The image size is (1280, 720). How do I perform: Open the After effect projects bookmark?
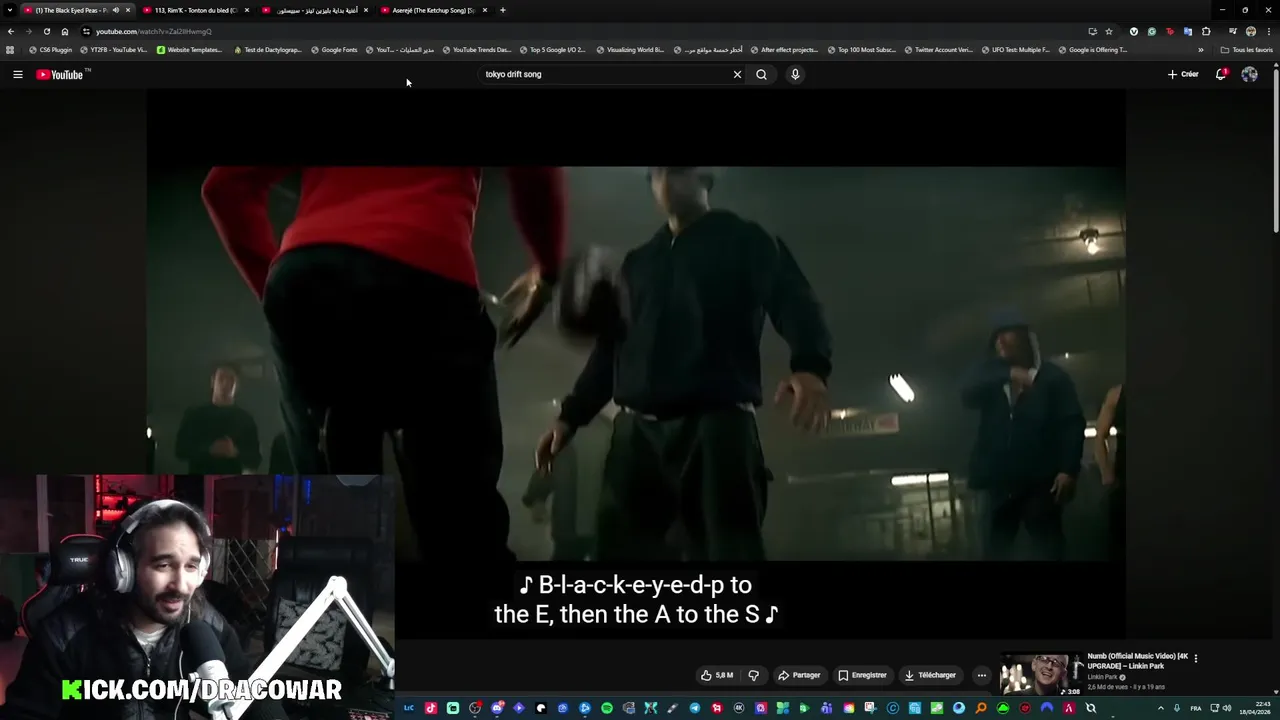click(x=784, y=49)
